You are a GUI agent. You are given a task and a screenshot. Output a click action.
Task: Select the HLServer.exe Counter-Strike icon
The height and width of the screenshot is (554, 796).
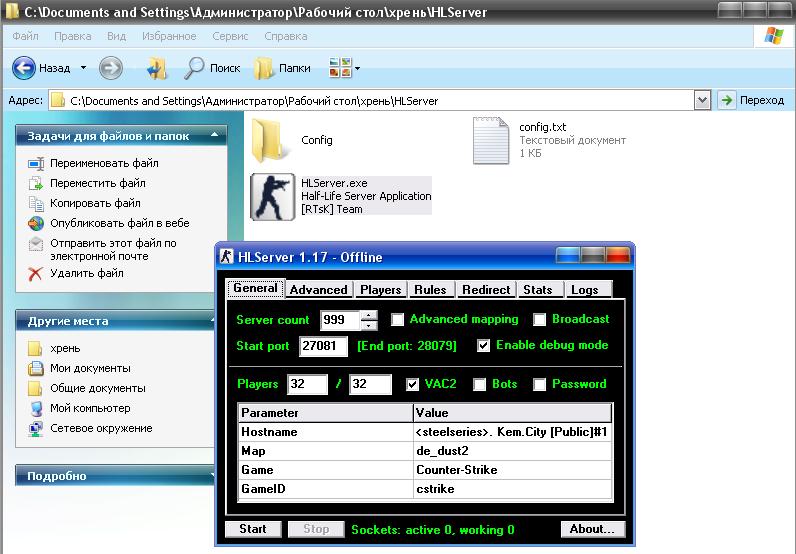273,197
